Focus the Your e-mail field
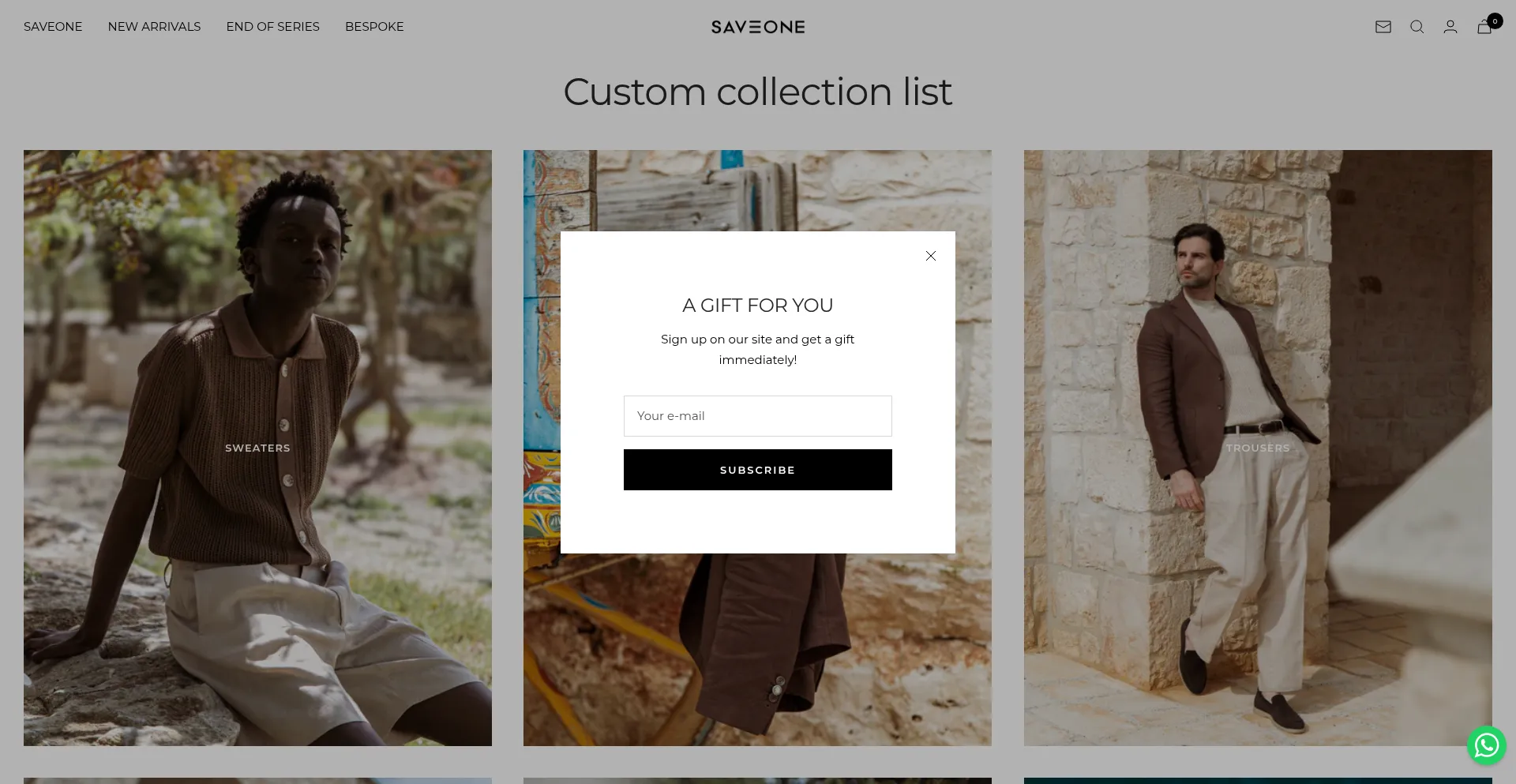 758,416
